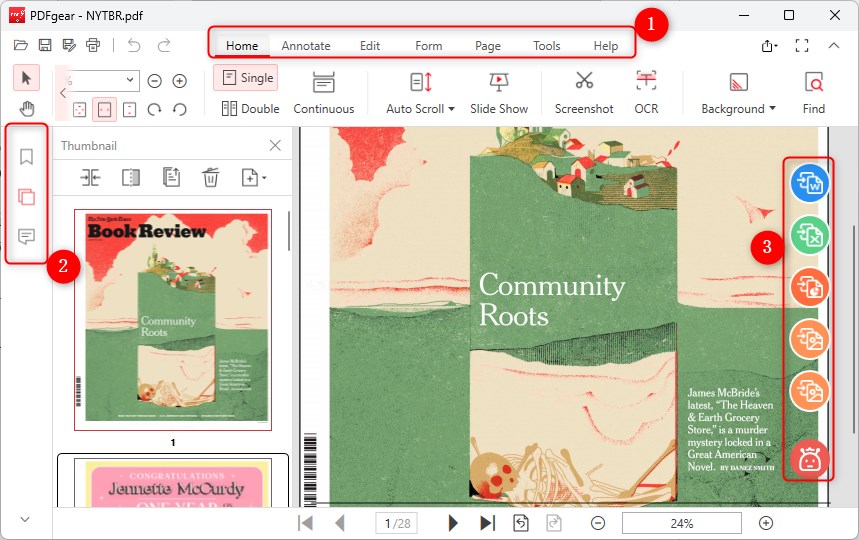Show the Thumbnail pages side panel icon
The height and width of the screenshot is (540, 859).
pos(26,197)
